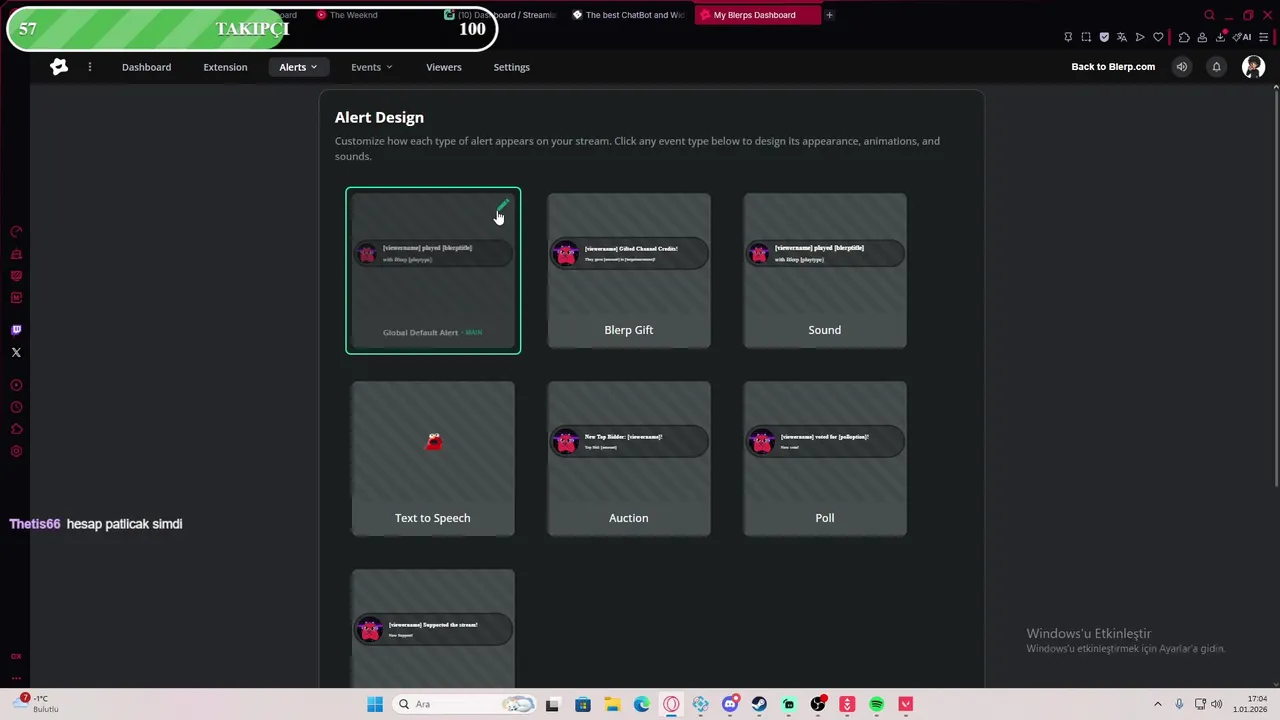
Task: Expand the Alerts dropdown menu
Action: coord(298,67)
